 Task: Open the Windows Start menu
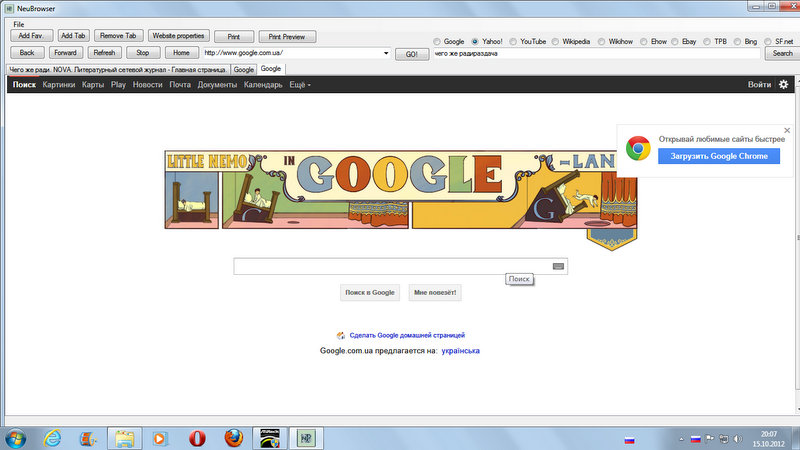tap(15, 438)
